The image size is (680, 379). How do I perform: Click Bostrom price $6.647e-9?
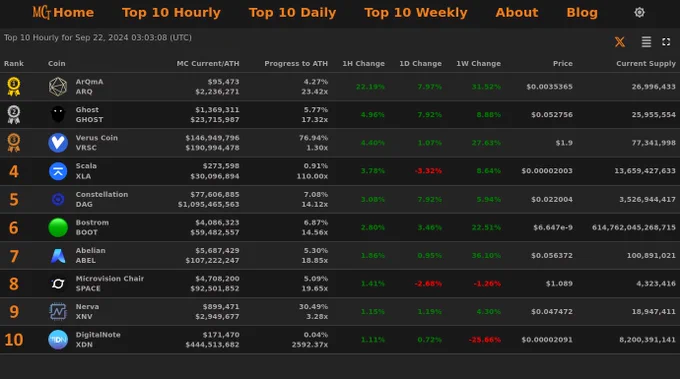pyautogui.click(x=553, y=227)
